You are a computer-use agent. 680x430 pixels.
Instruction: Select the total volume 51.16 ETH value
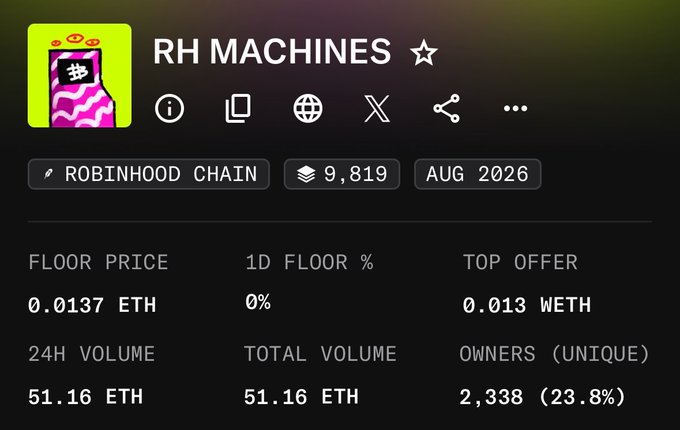[x=301, y=397]
